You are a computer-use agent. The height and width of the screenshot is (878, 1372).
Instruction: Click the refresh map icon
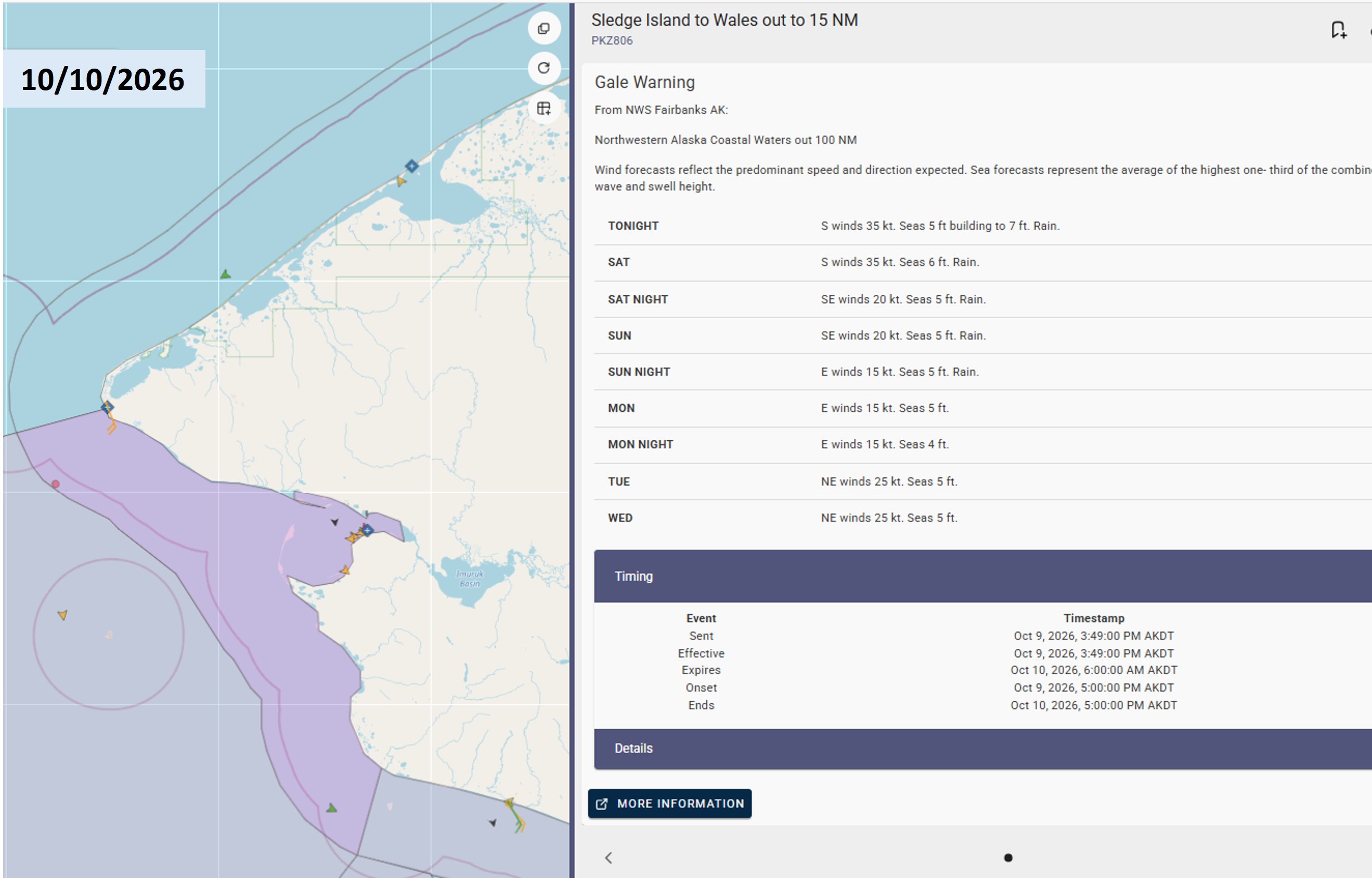544,68
